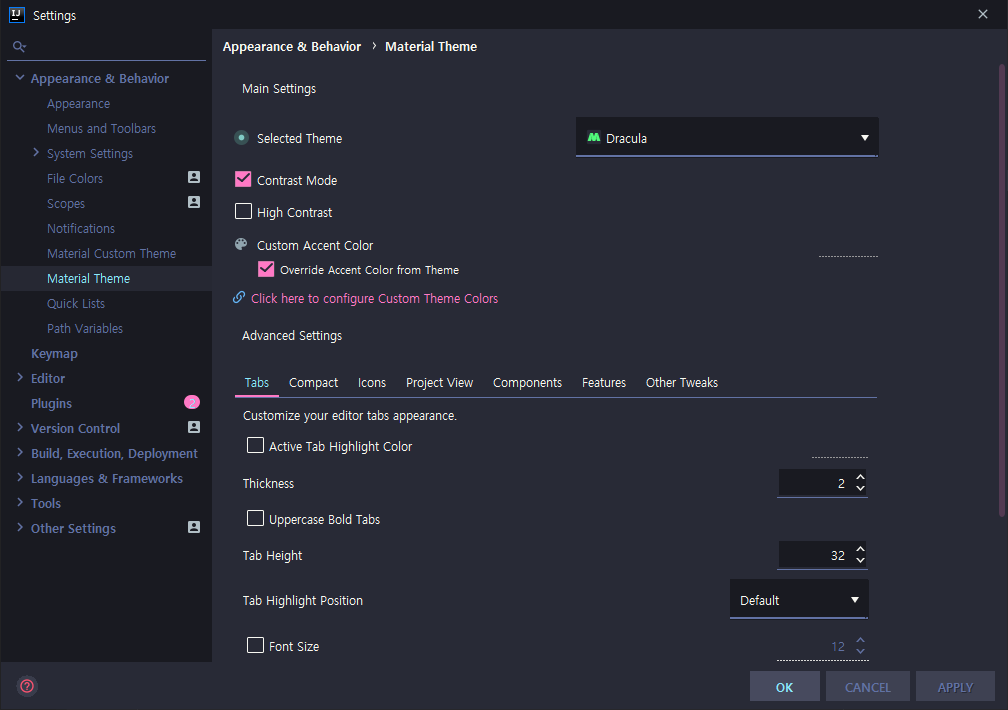Viewport: 1008px width, 710px height.
Task: Select Appearance in the settings tree
Action: (78, 104)
